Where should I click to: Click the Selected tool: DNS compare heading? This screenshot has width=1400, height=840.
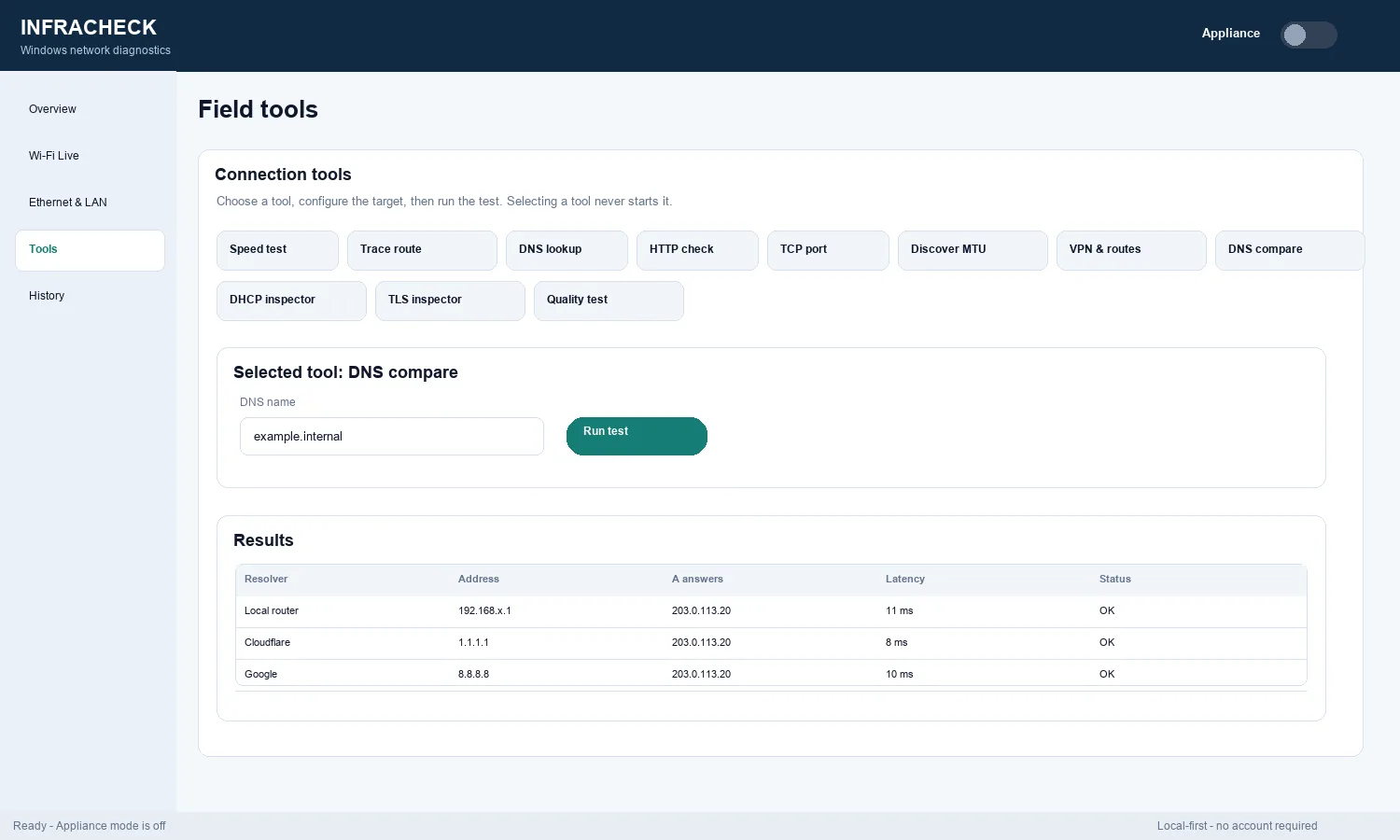pyautogui.click(x=345, y=372)
